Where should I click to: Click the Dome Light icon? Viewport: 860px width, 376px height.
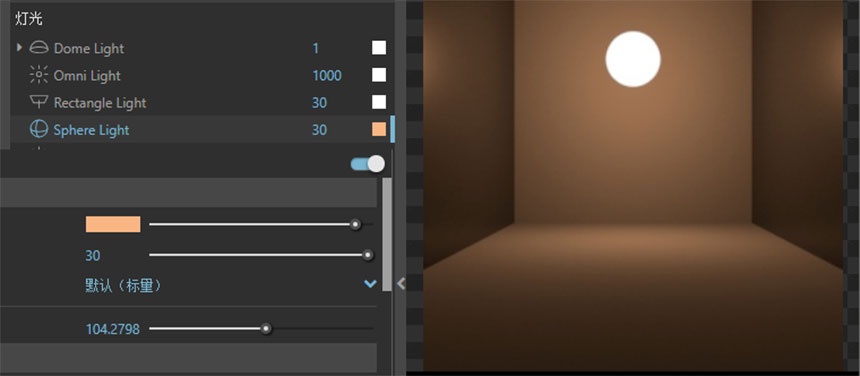(39, 48)
